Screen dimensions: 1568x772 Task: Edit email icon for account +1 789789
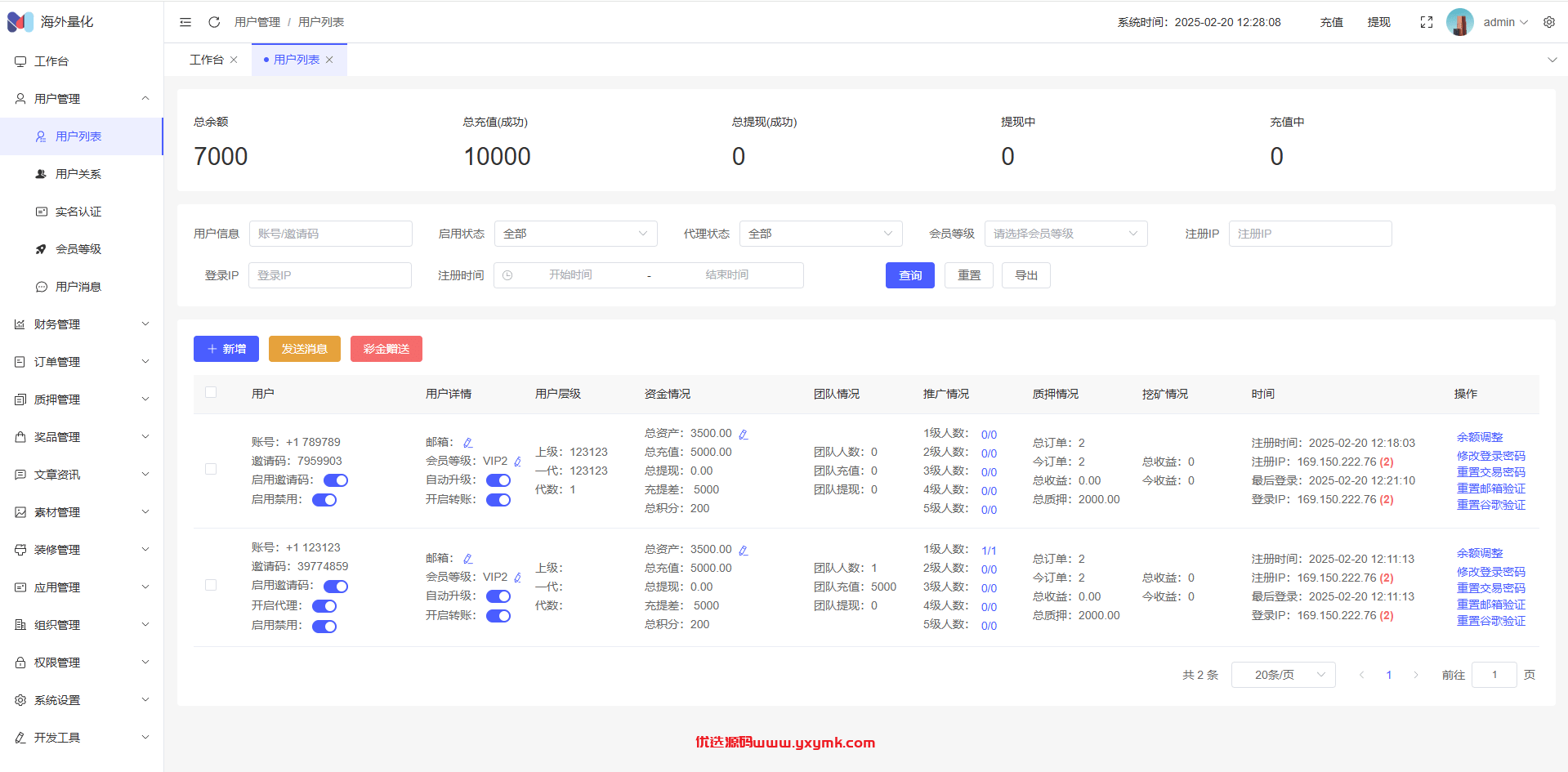[468, 443]
